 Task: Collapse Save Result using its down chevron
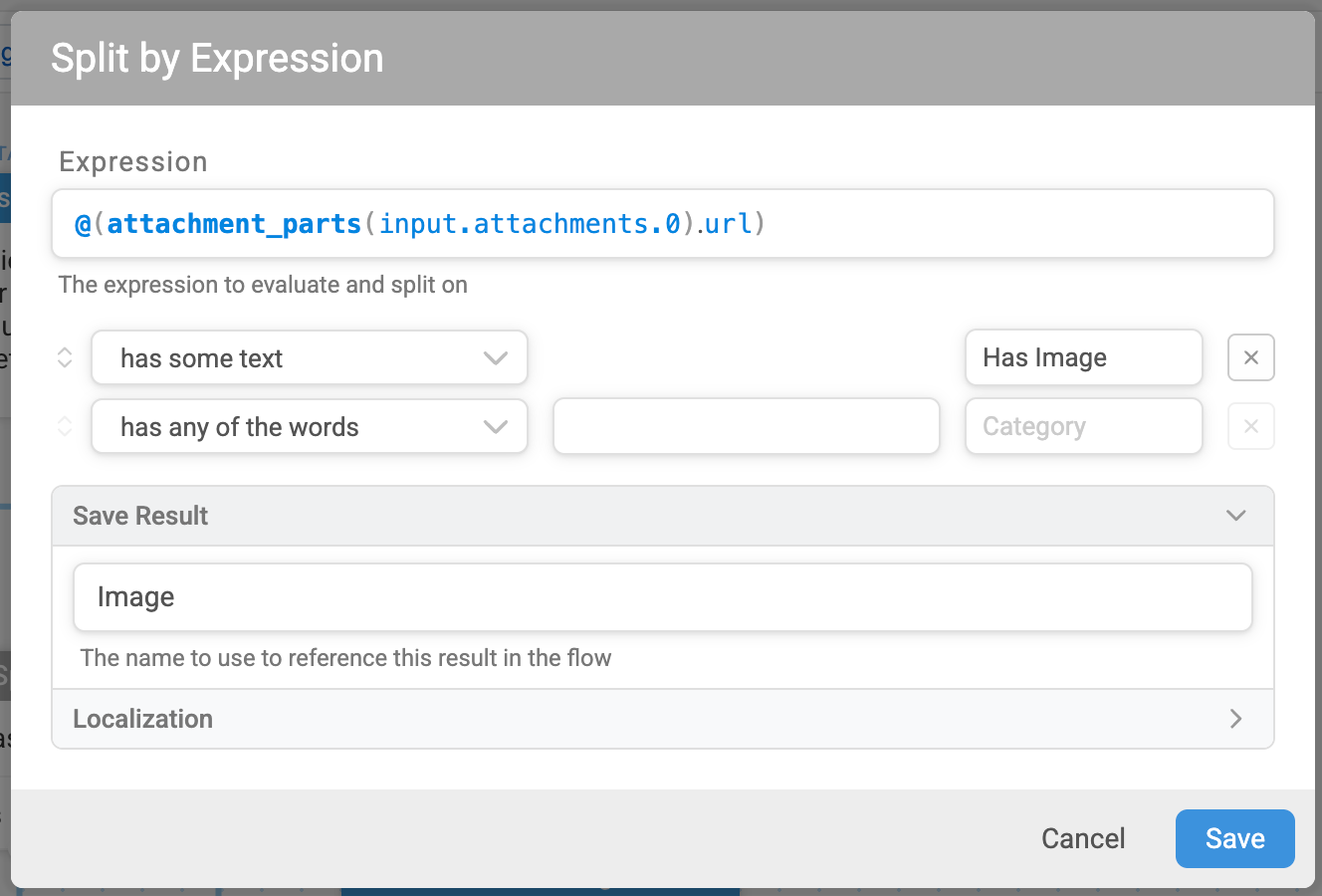(x=1236, y=516)
